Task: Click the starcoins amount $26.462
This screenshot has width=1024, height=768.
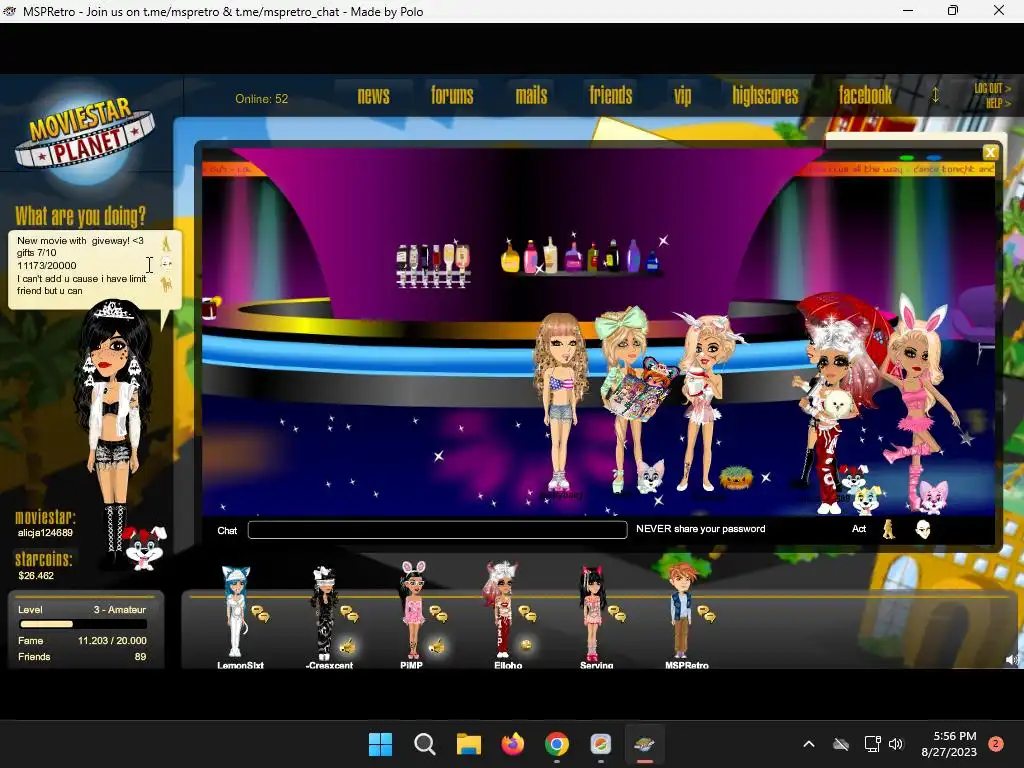Action: coord(36,575)
